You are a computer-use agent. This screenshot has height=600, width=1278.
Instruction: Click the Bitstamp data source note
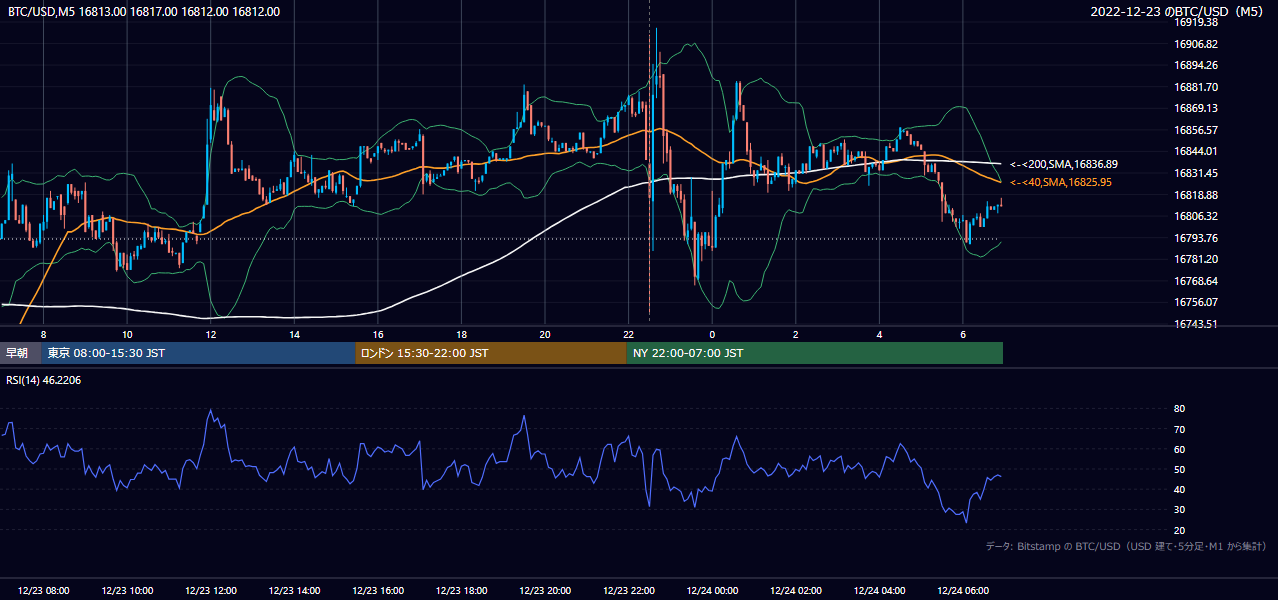pos(1126,546)
